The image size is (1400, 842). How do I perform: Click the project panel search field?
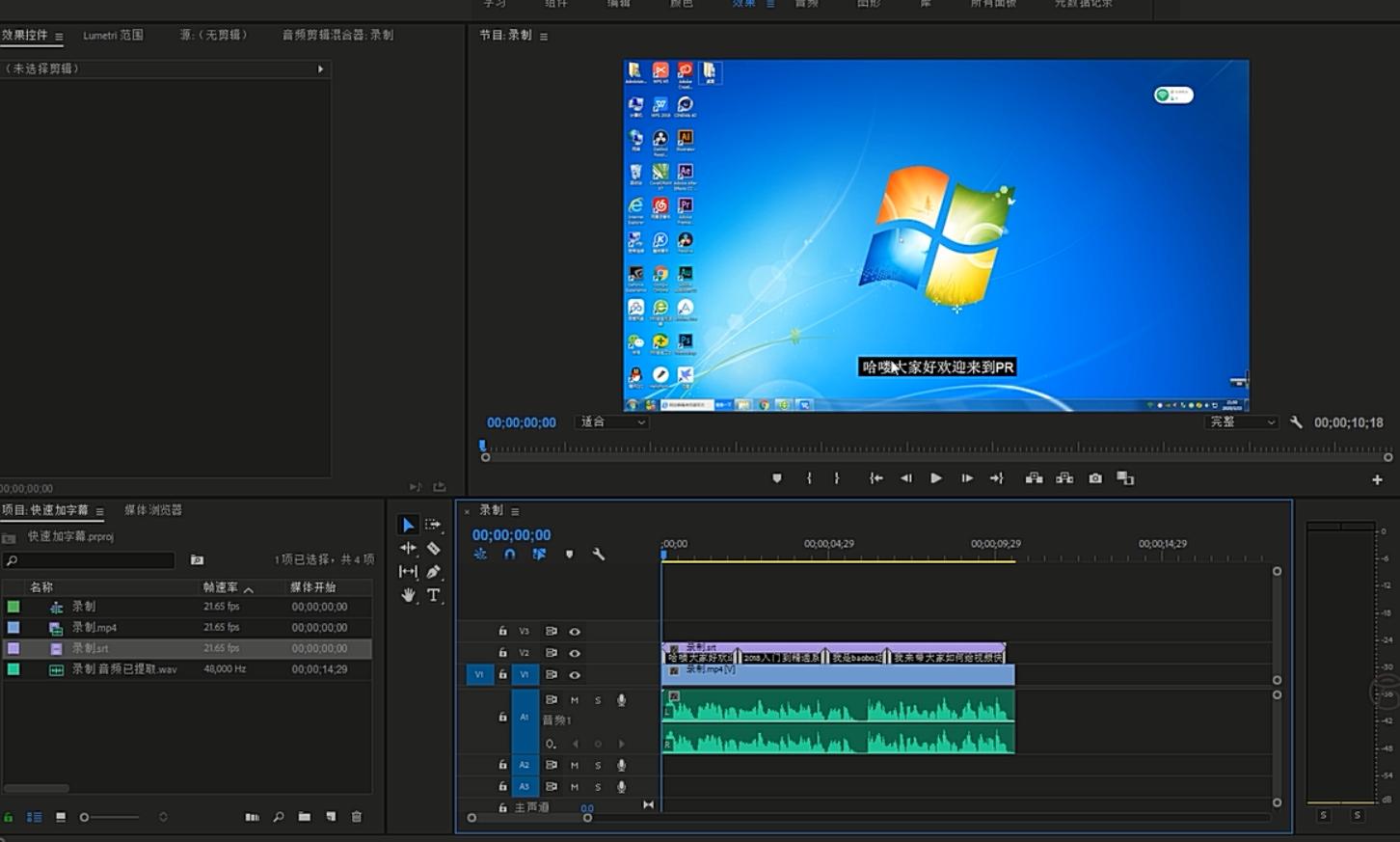92,560
